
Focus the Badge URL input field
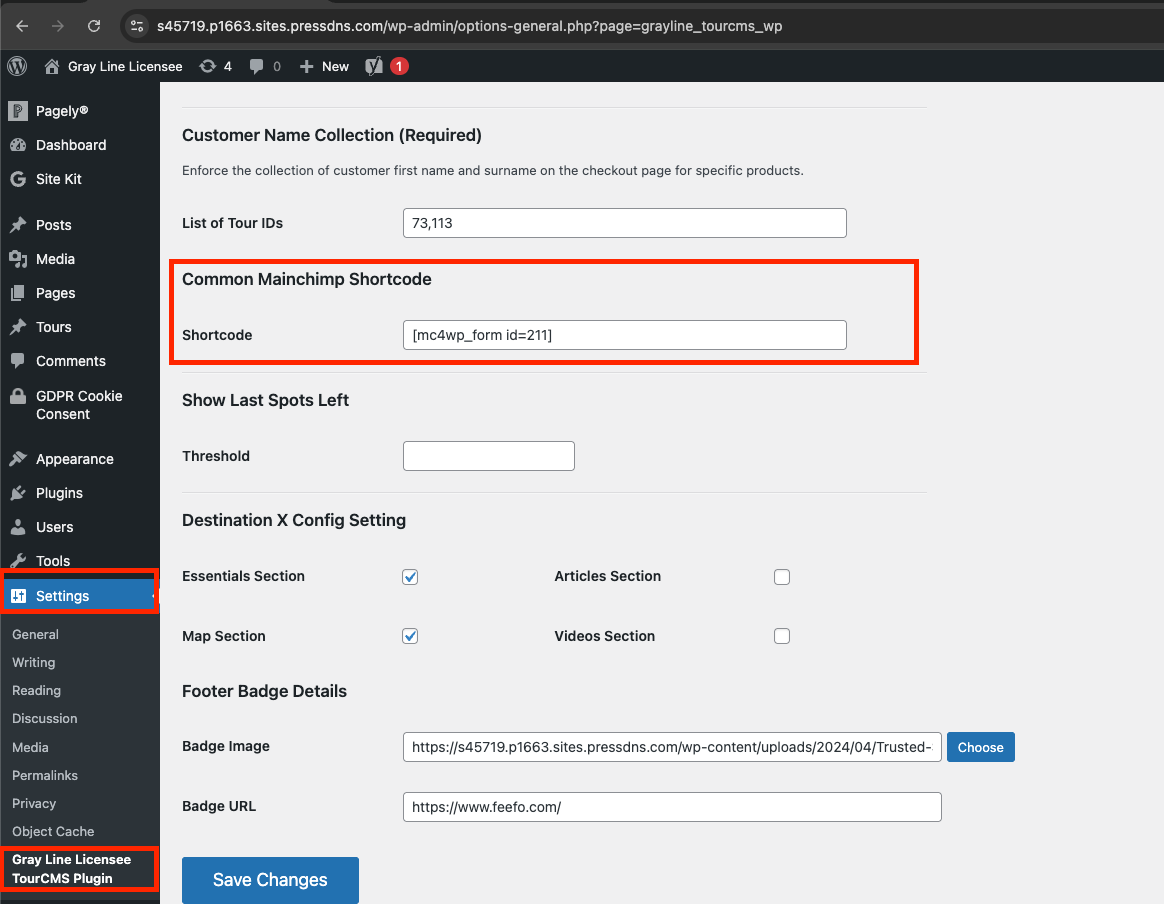(672, 807)
